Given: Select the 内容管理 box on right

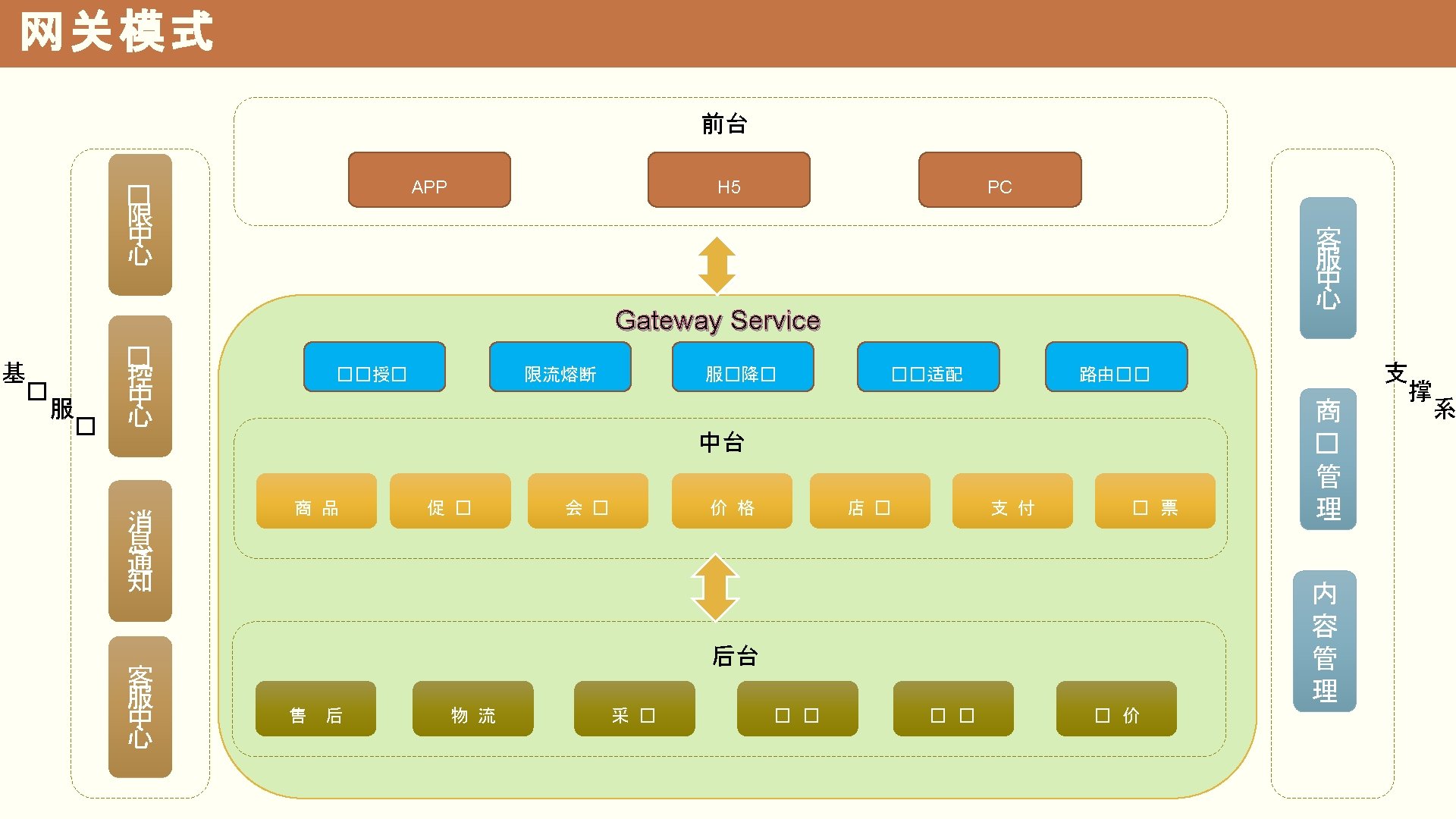Looking at the screenshot, I should click(1324, 642).
